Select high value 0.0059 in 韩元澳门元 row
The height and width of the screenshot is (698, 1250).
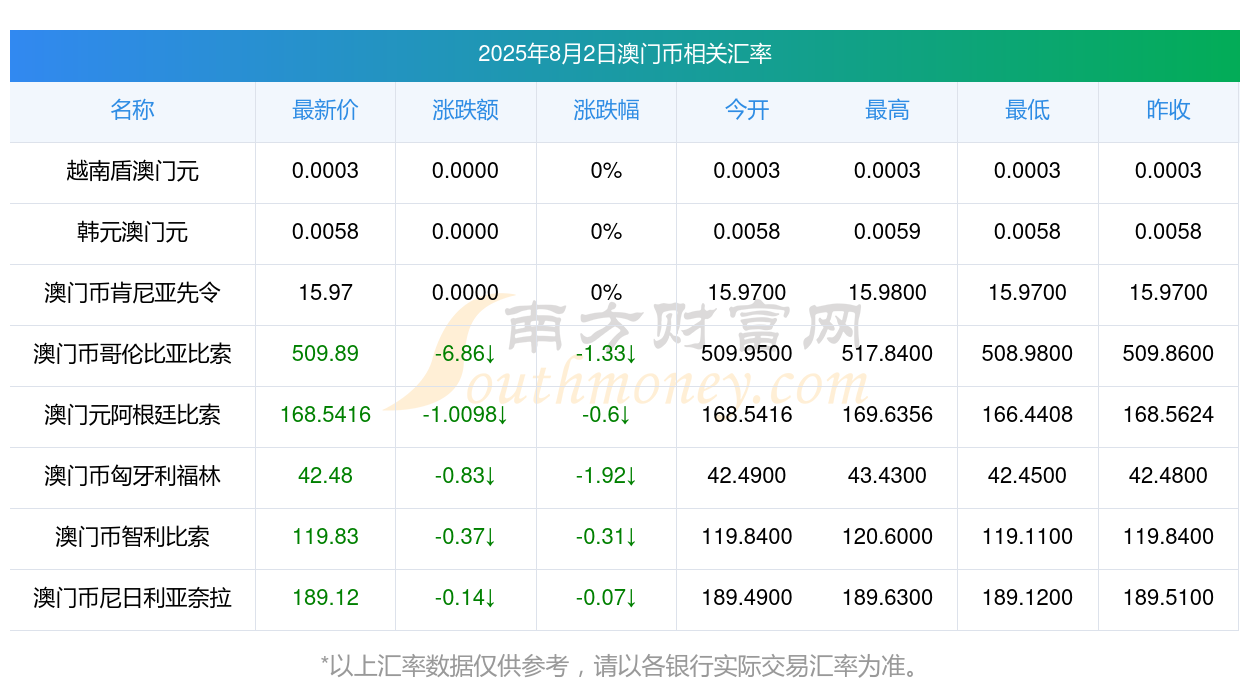[x=887, y=232]
